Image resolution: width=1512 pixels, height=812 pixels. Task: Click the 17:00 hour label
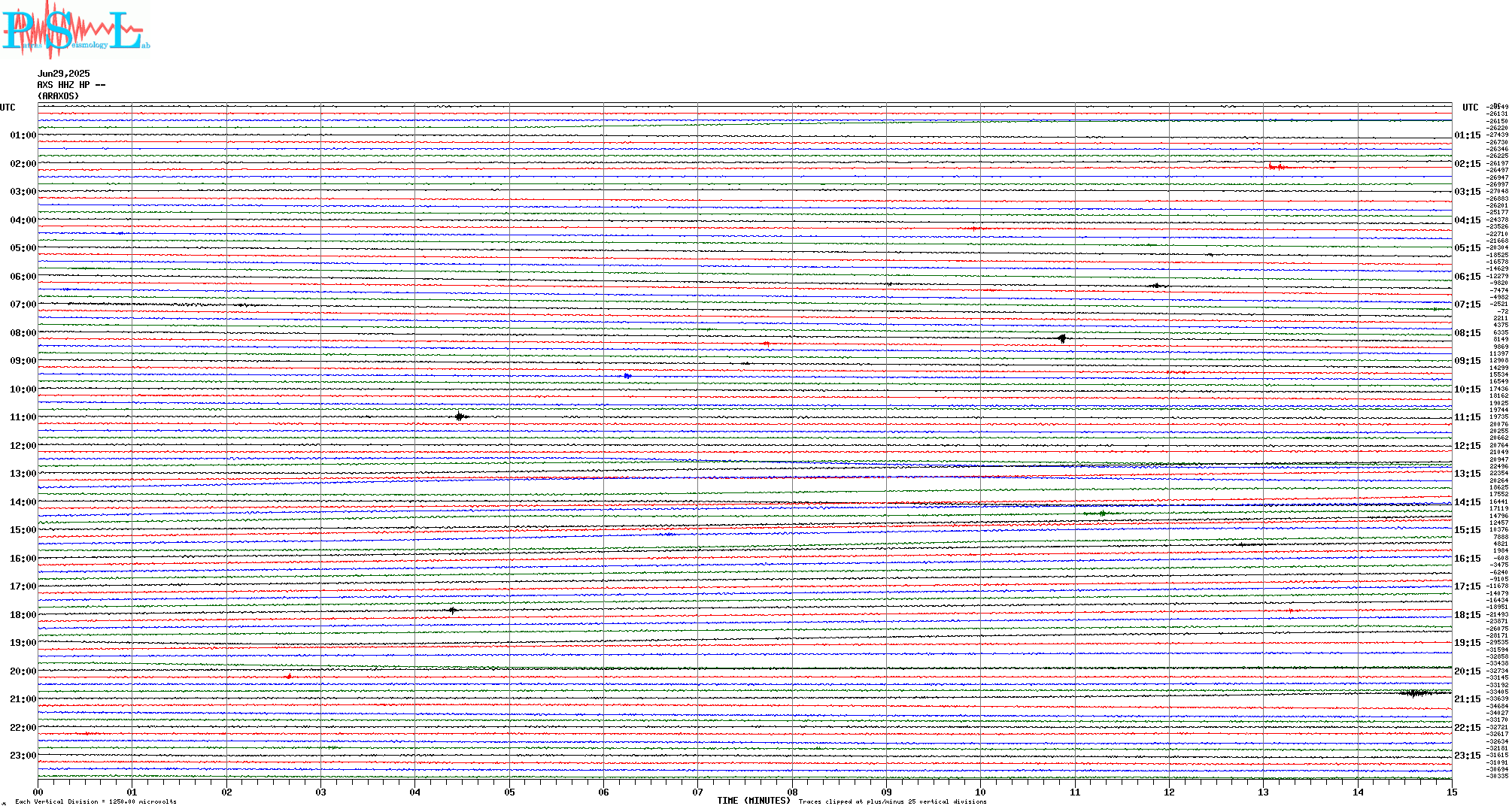23,586
